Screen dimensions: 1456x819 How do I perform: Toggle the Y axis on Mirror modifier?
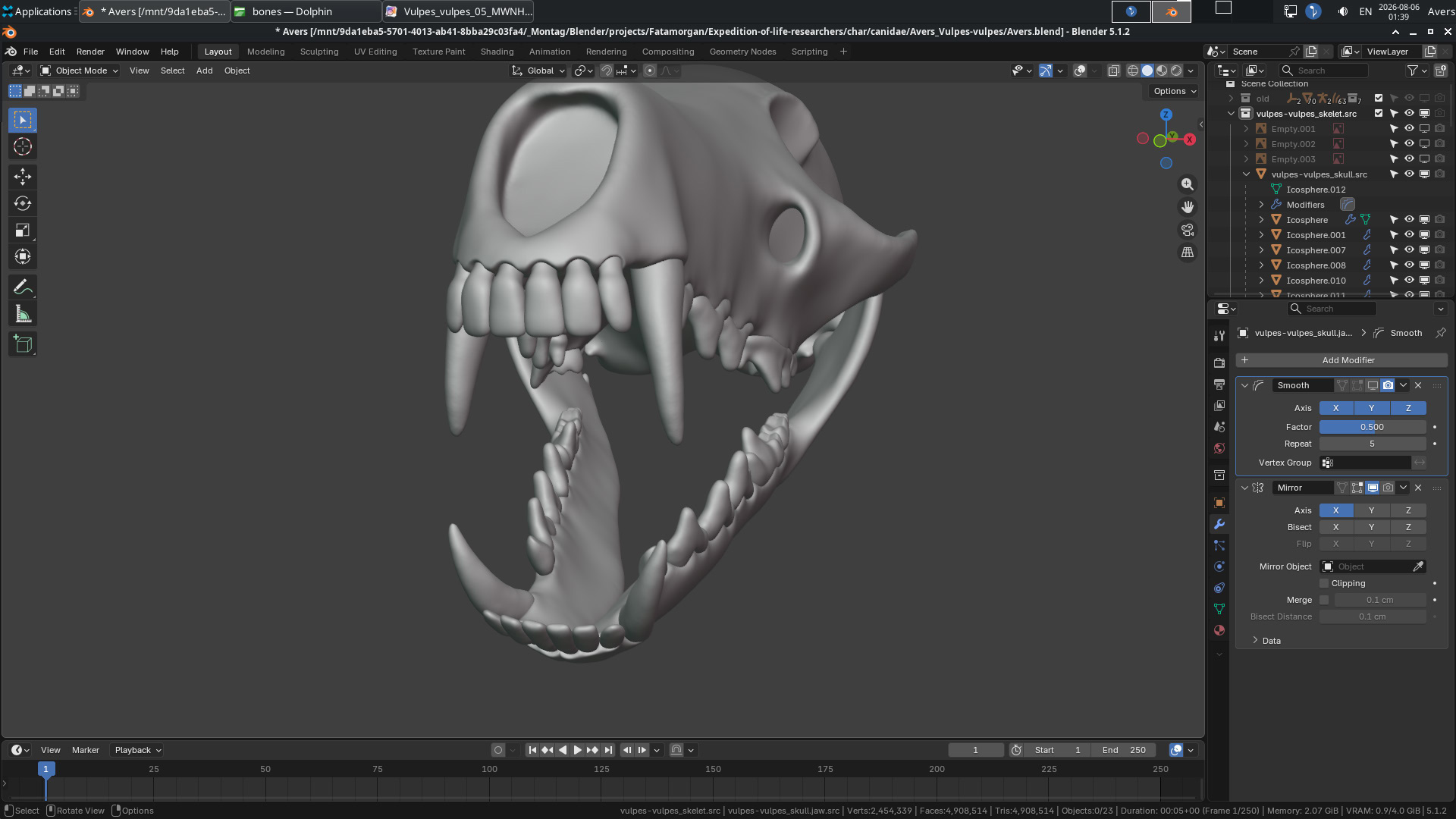[1371, 510]
